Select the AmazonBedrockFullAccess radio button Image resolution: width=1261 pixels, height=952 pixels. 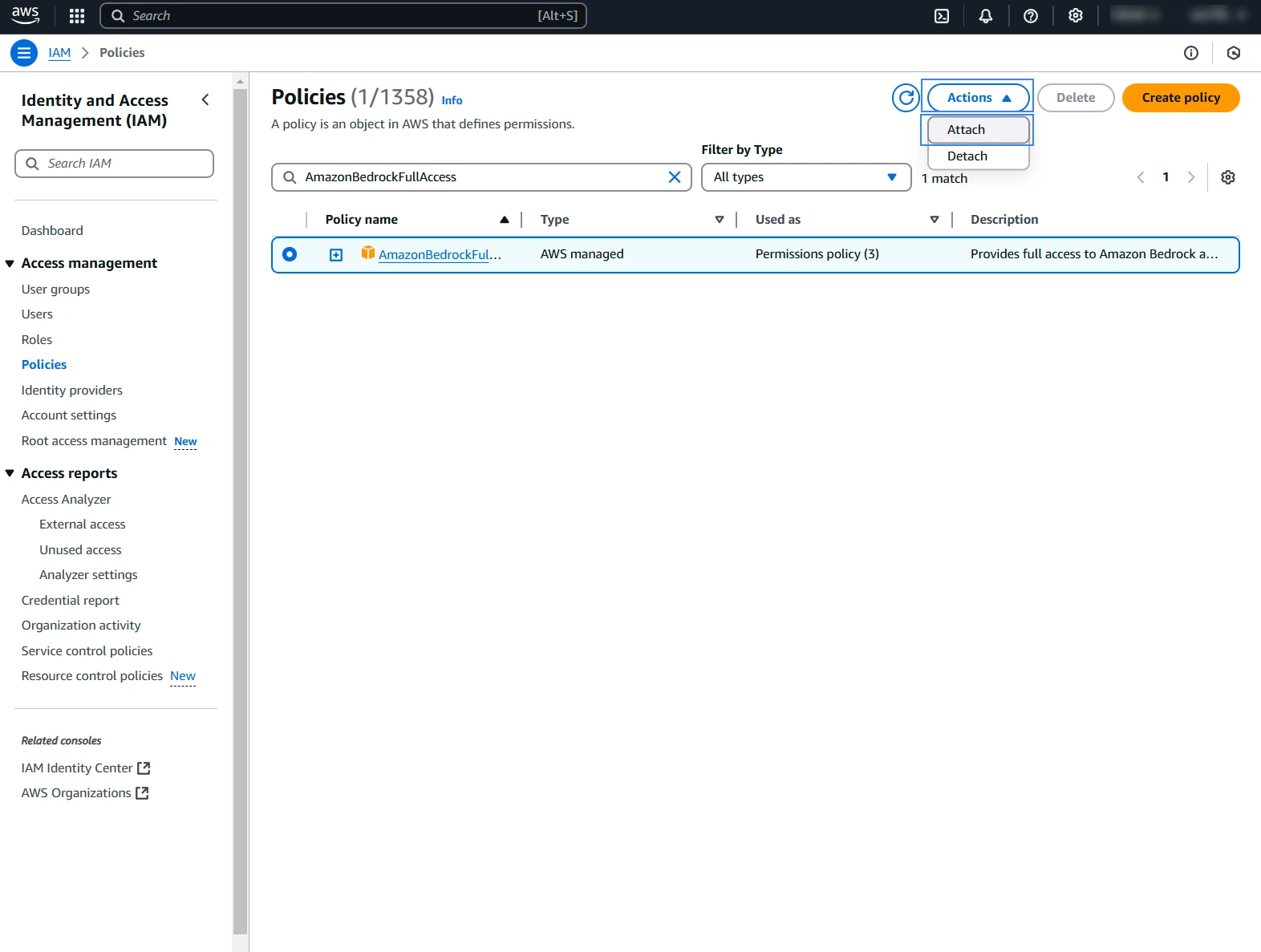coord(290,254)
